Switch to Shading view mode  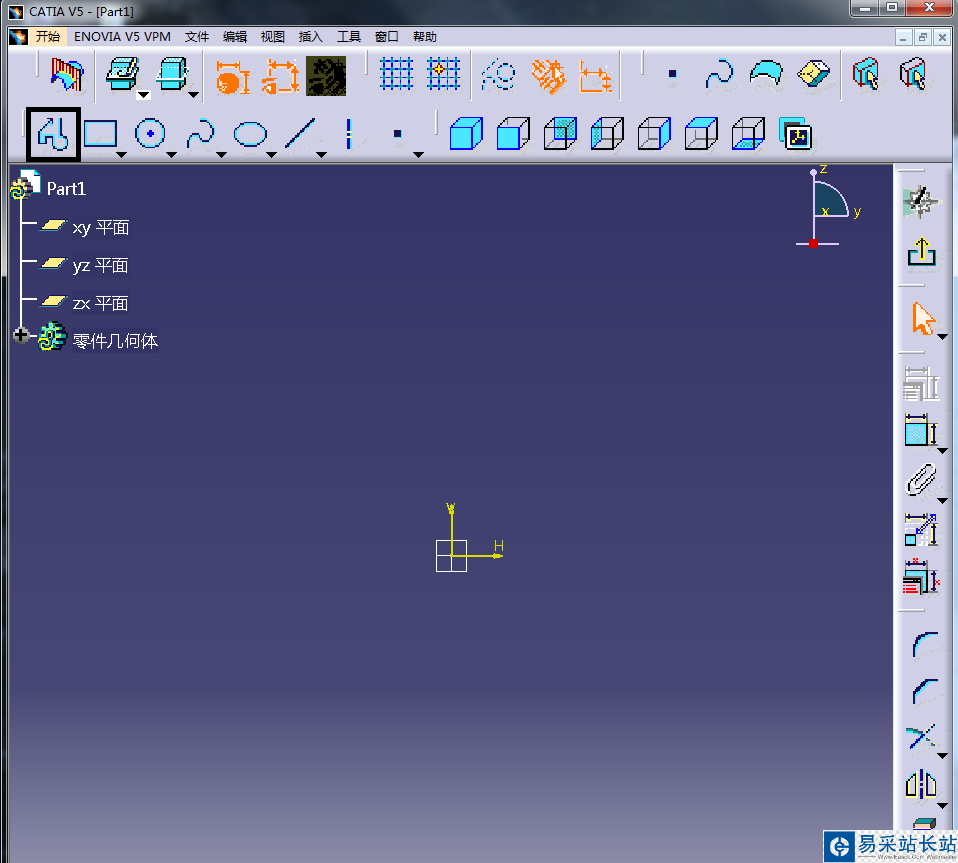coord(466,133)
